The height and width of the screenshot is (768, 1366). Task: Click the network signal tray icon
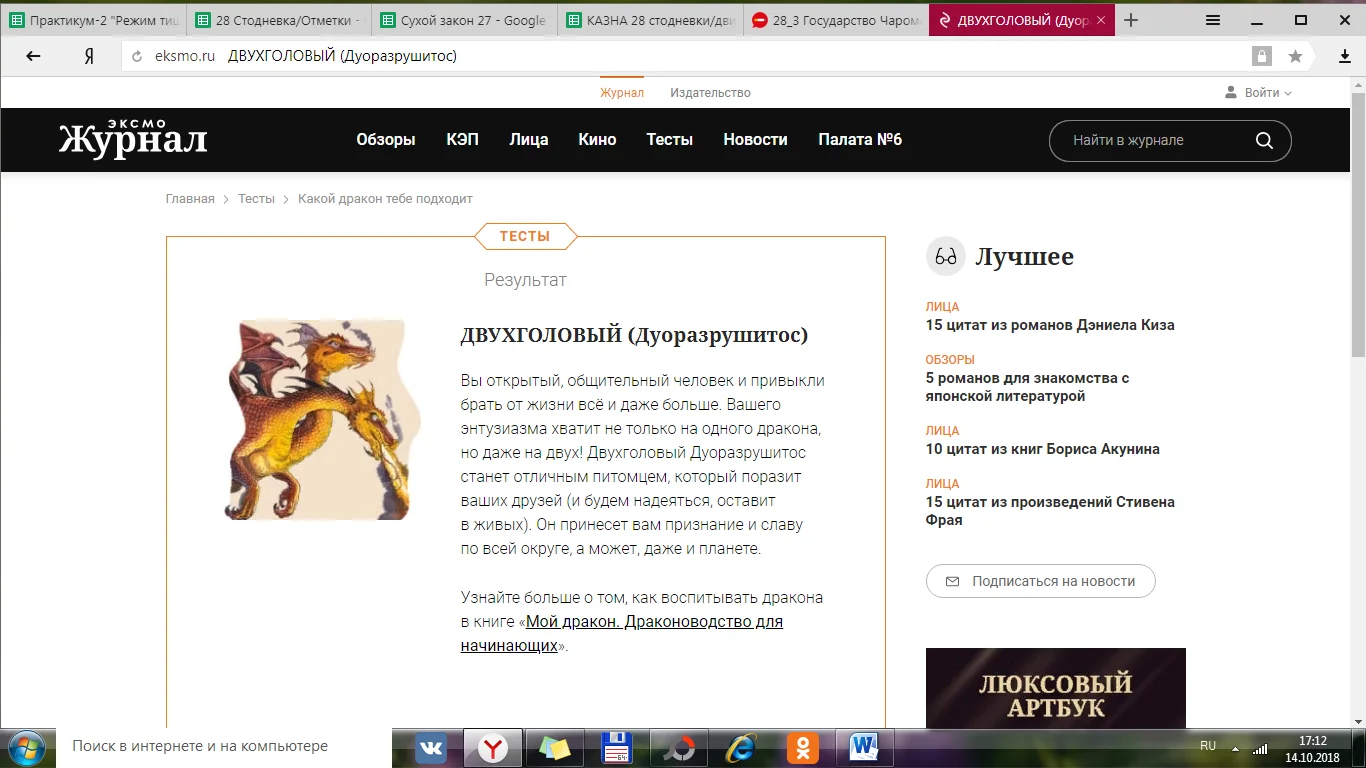[x=1261, y=748]
